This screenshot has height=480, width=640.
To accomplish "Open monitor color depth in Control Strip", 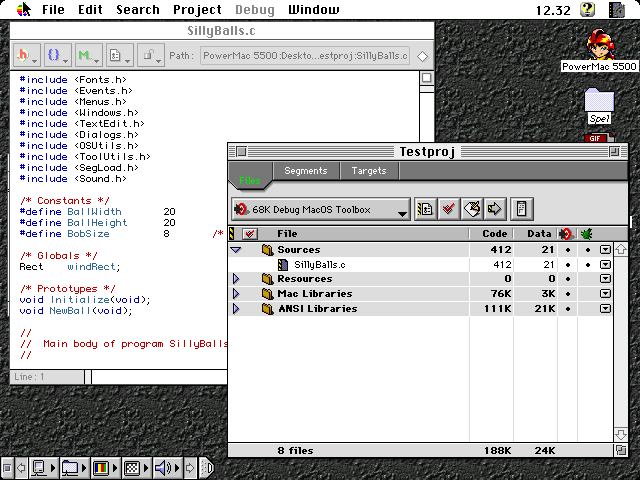I will (100, 467).
